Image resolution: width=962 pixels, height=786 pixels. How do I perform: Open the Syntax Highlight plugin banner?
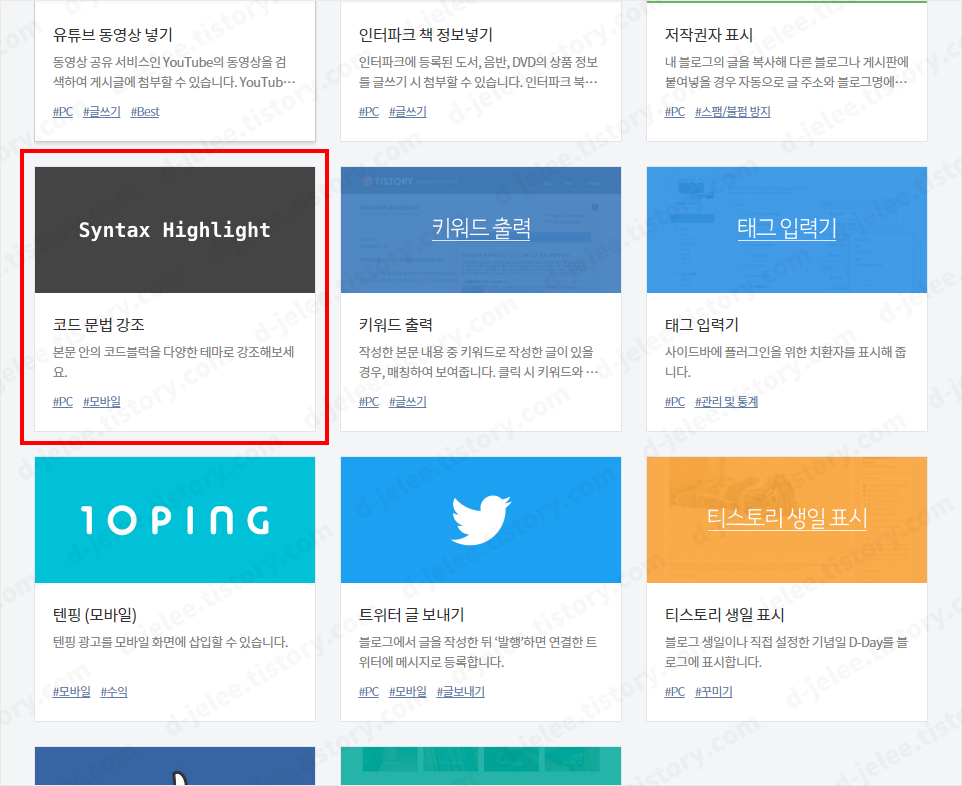(175, 229)
